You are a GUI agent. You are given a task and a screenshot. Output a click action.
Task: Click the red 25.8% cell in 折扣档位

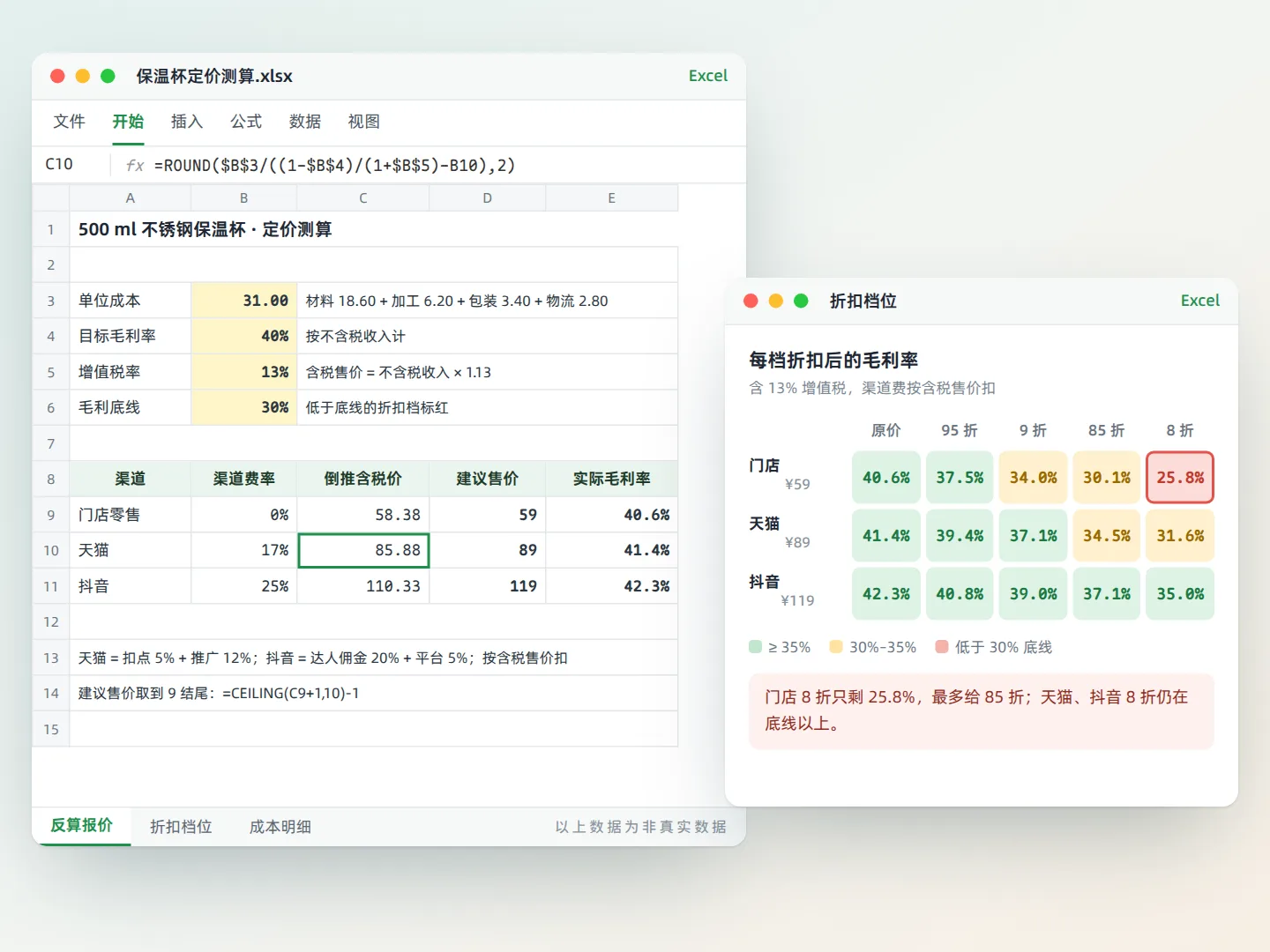pos(1180,478)
